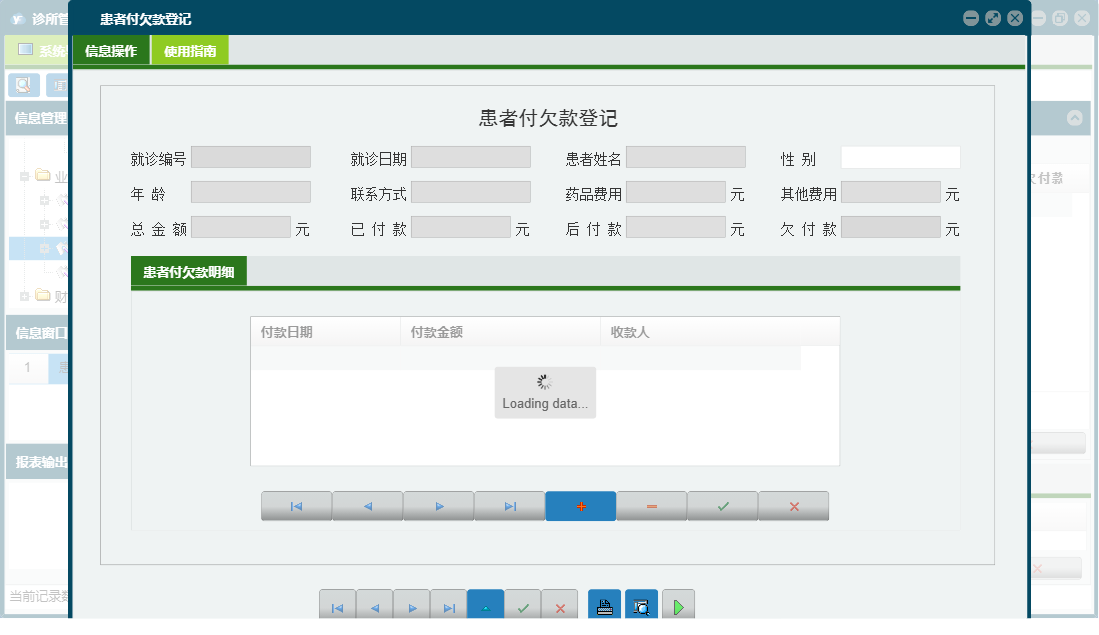
Task: Click inside the 性别 input field
Action: pos(899,156)
